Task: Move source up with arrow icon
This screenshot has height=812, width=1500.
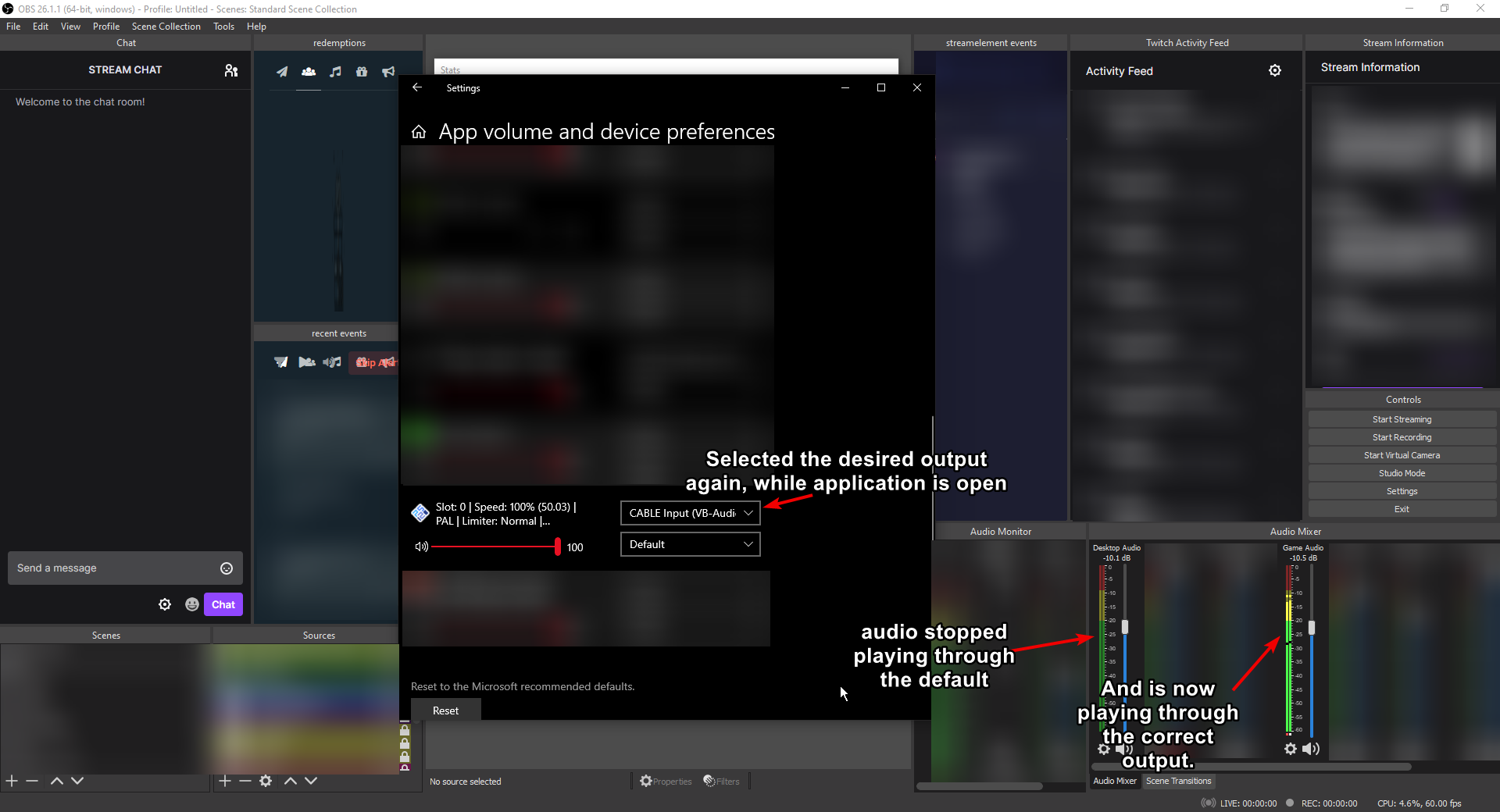Action: point(291,781)
